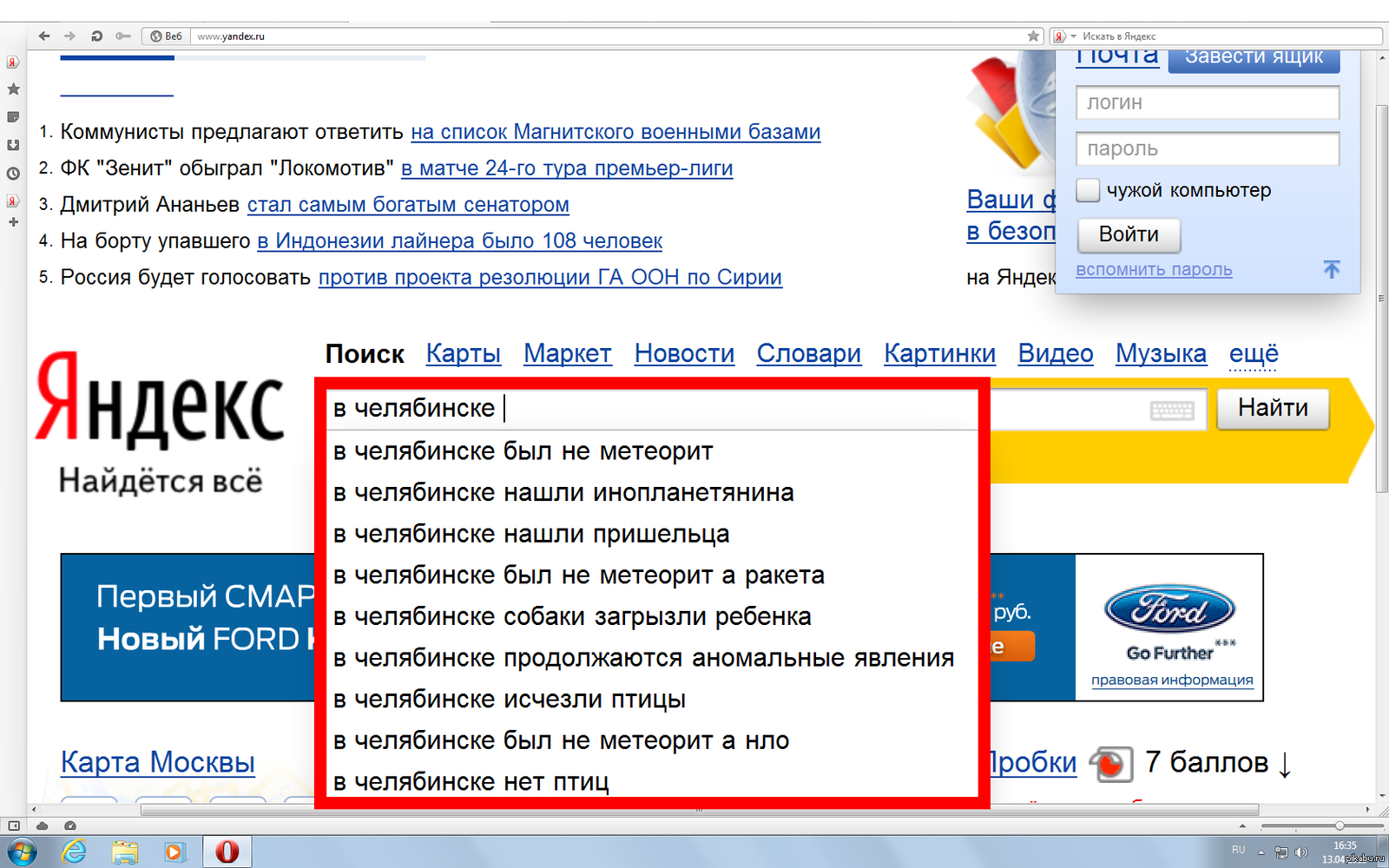Open news link в матче 24-го тура премьер-лиги
The width and height of the screenshot is (1389, 868).
pos(567,168)
